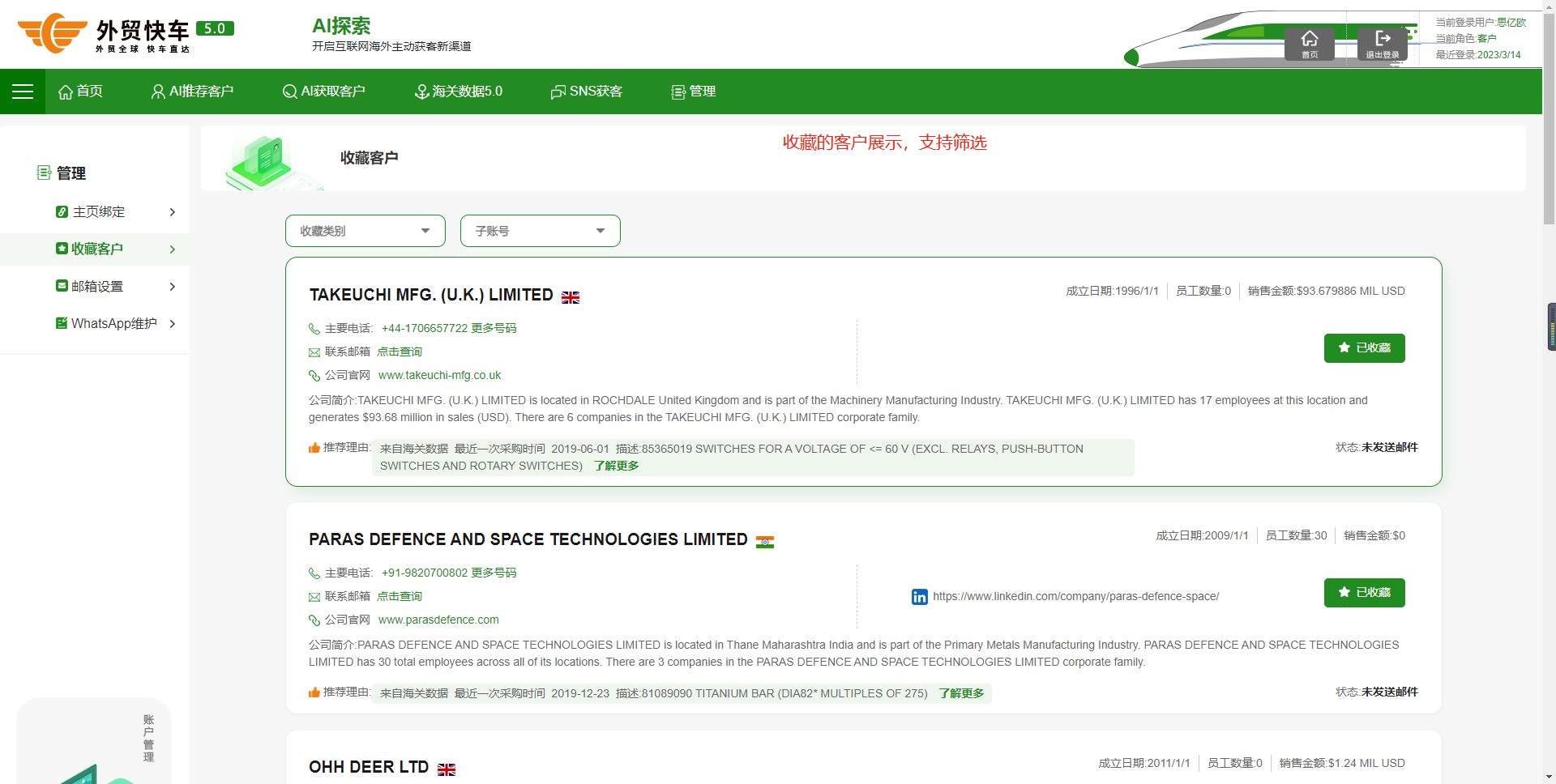Click the 退出登录 logout icon

pyautogui.click(x=1383, y=43)
